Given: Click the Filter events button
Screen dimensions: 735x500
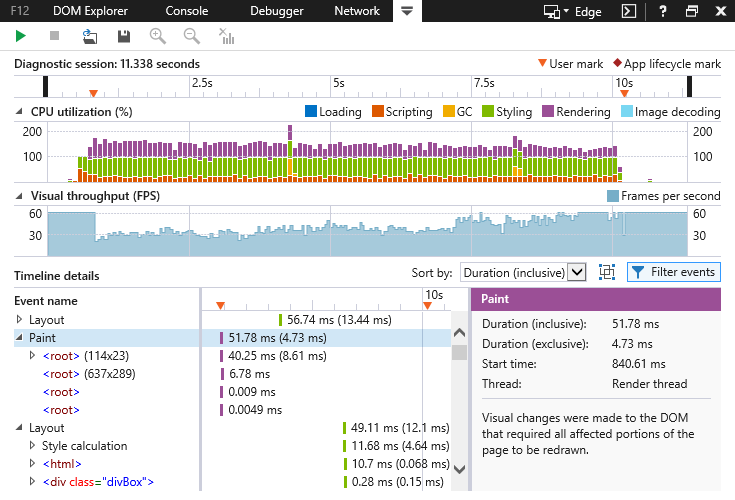Looking at the screenshot, I should pyautogui.click(x=673, y=272).
